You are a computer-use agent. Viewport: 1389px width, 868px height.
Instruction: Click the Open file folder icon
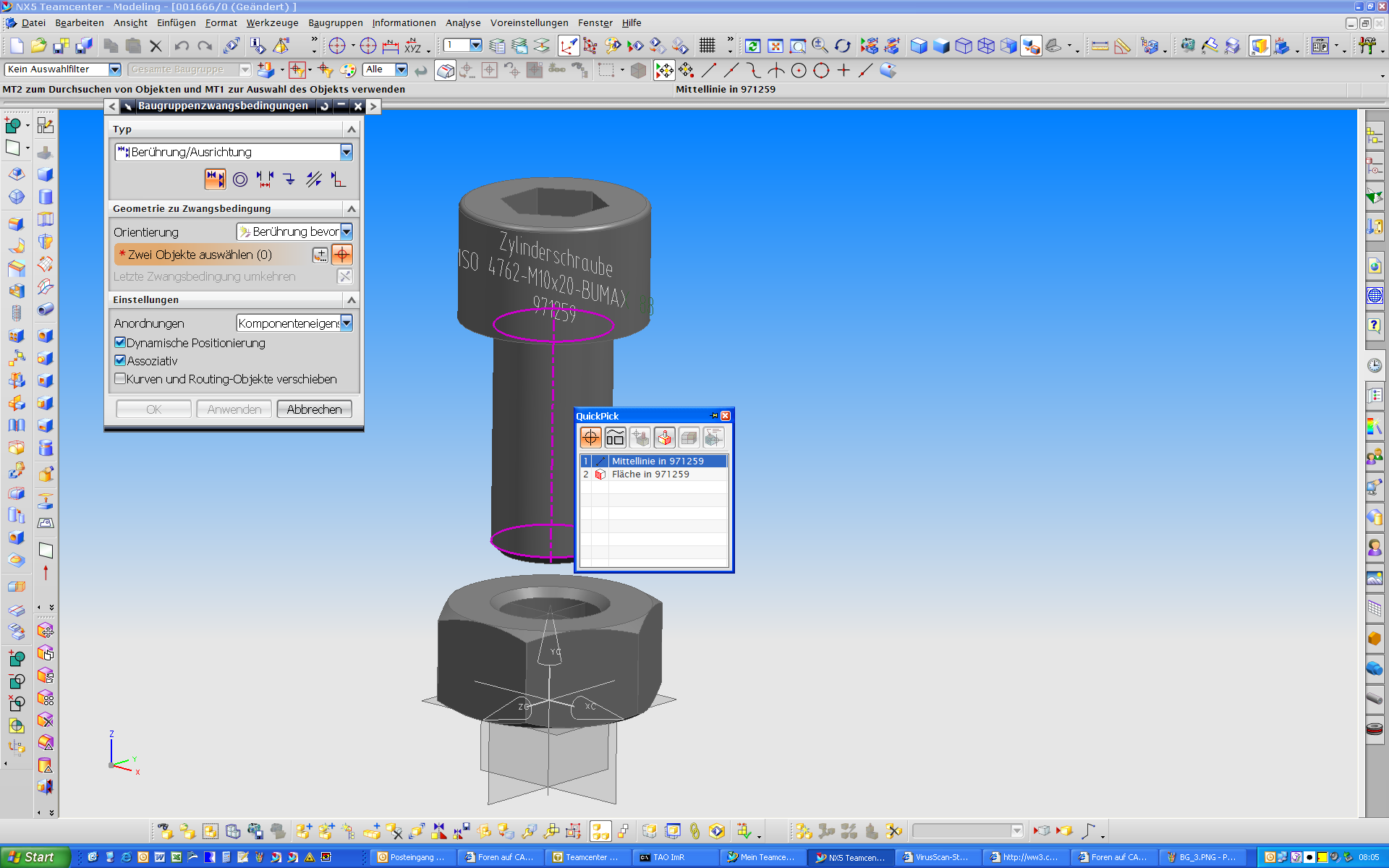[38, 46]
